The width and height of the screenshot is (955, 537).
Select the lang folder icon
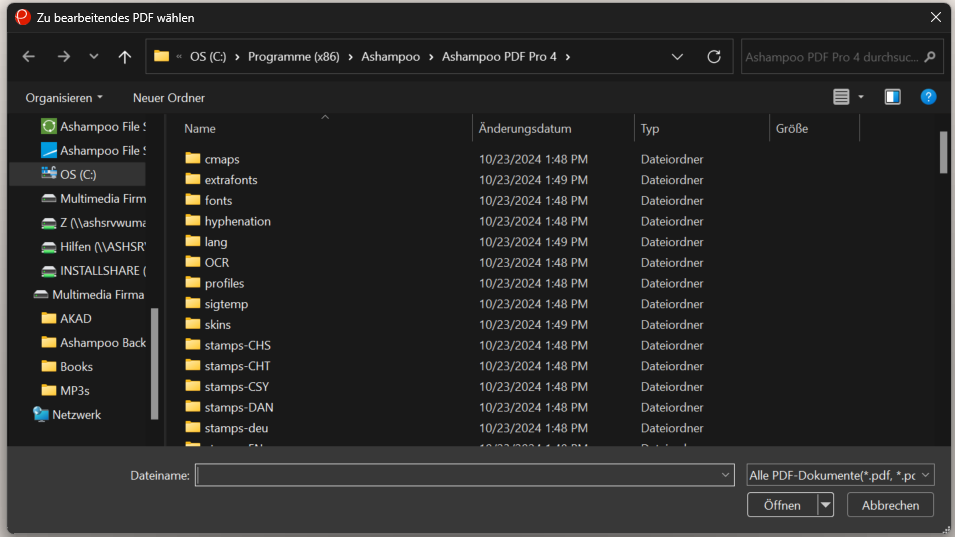192,241
